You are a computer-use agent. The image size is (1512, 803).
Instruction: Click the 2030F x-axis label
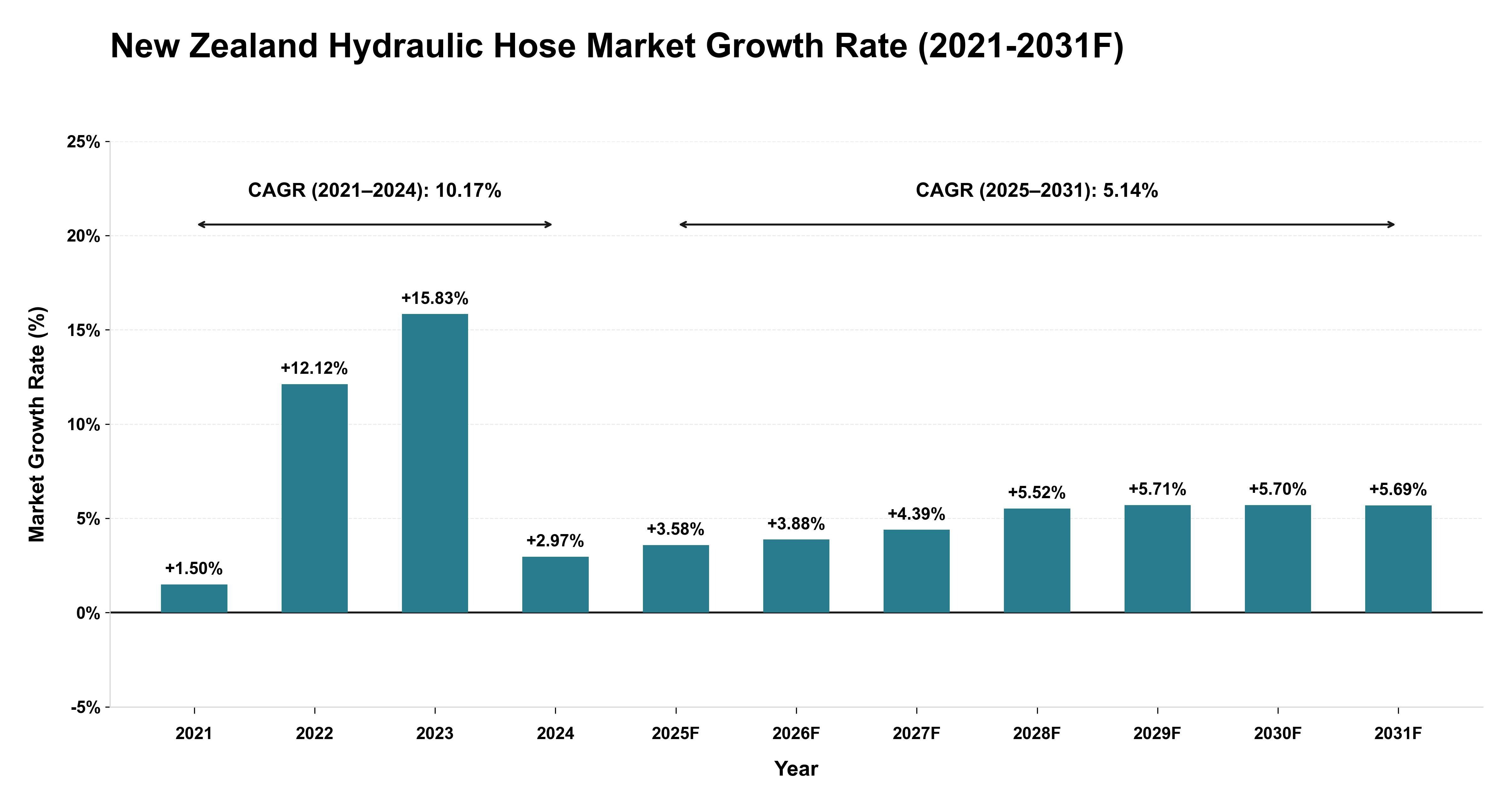click(x=1278, y=734)
